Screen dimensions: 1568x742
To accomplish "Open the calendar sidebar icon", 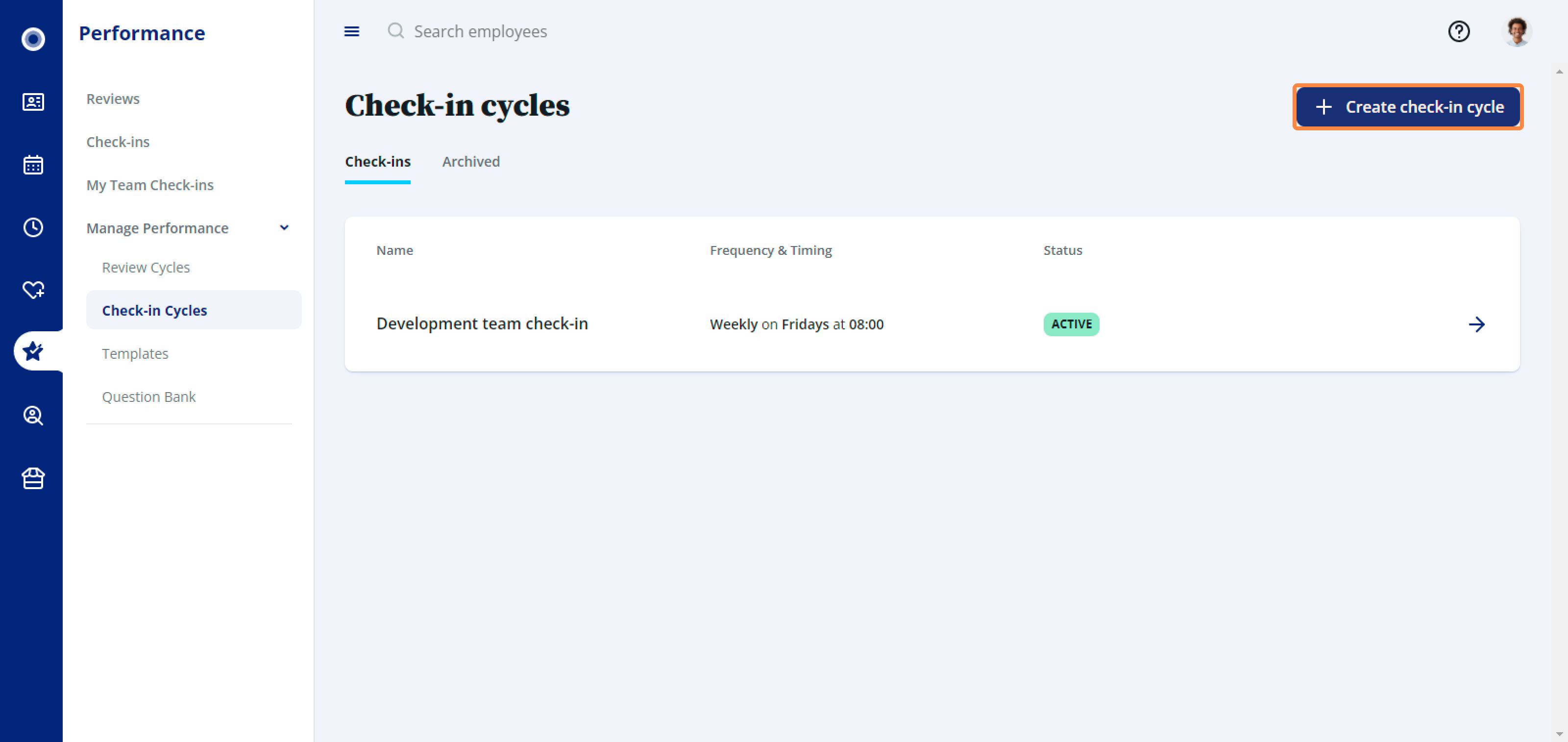I will [x=33, y=164].
